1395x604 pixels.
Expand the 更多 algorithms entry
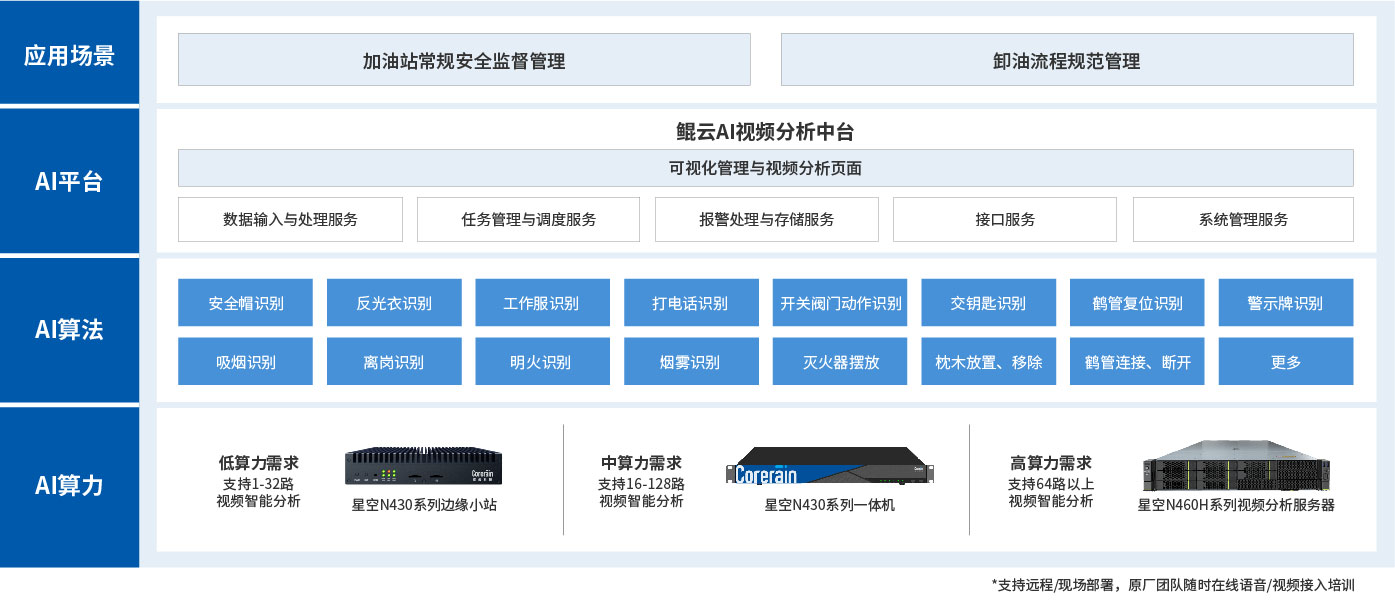coord(1286,361)
